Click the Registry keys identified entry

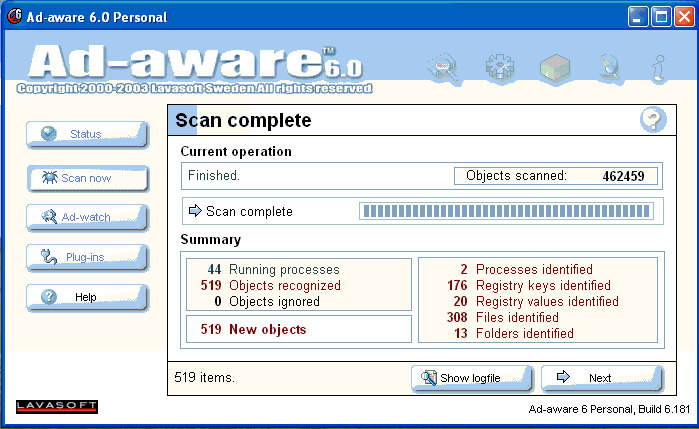coord(538,286)
